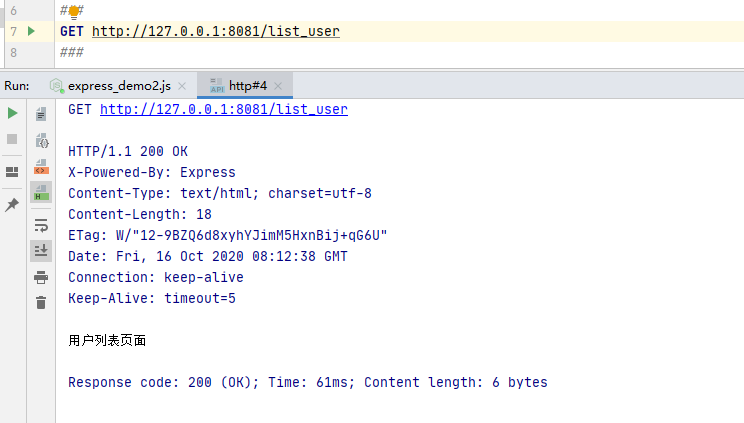Run the request using the gutter play icon
The width and height of the screenshot is (744, 423).
click(31, 31)
